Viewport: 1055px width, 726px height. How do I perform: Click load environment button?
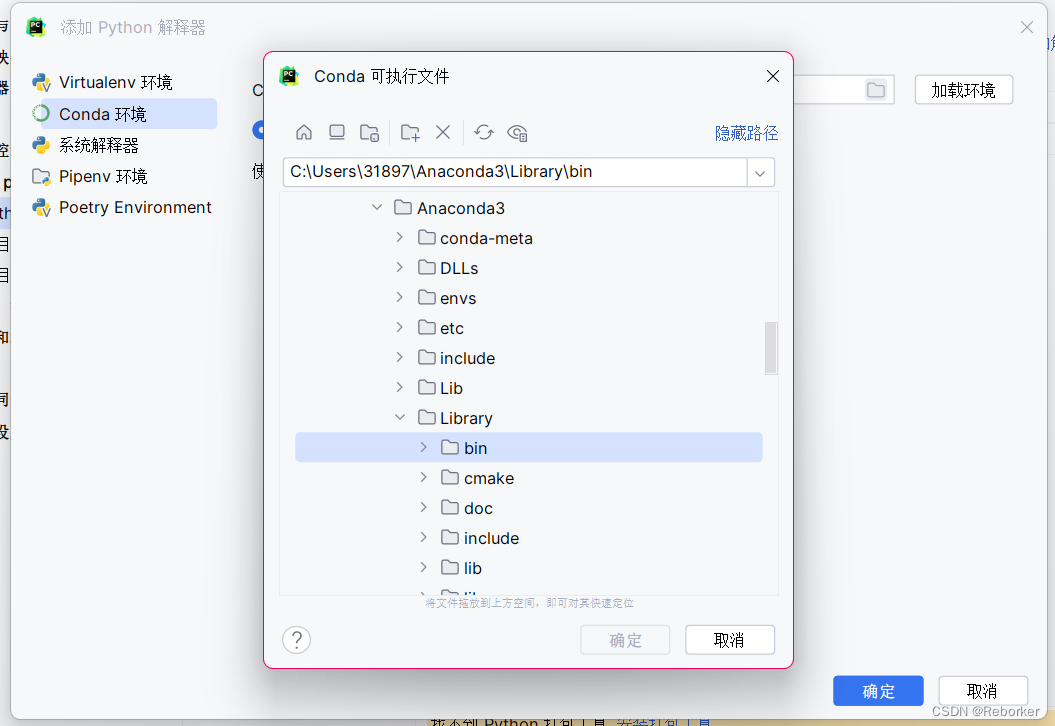click(x=963, y=90)
